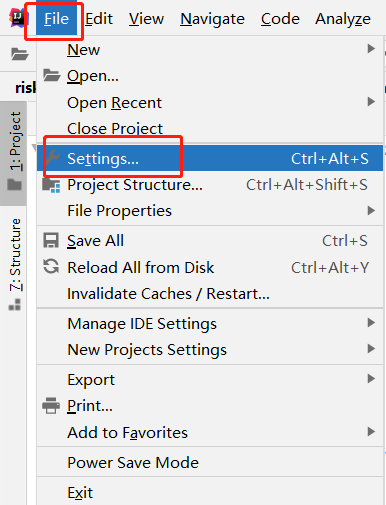Click the Open folder icon in menu
Screen dimensions: 386x505
click(x=52, y=76)
